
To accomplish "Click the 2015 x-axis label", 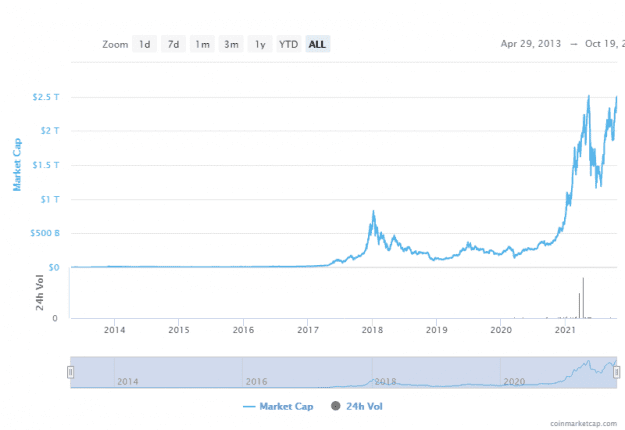I will (179, 330).
